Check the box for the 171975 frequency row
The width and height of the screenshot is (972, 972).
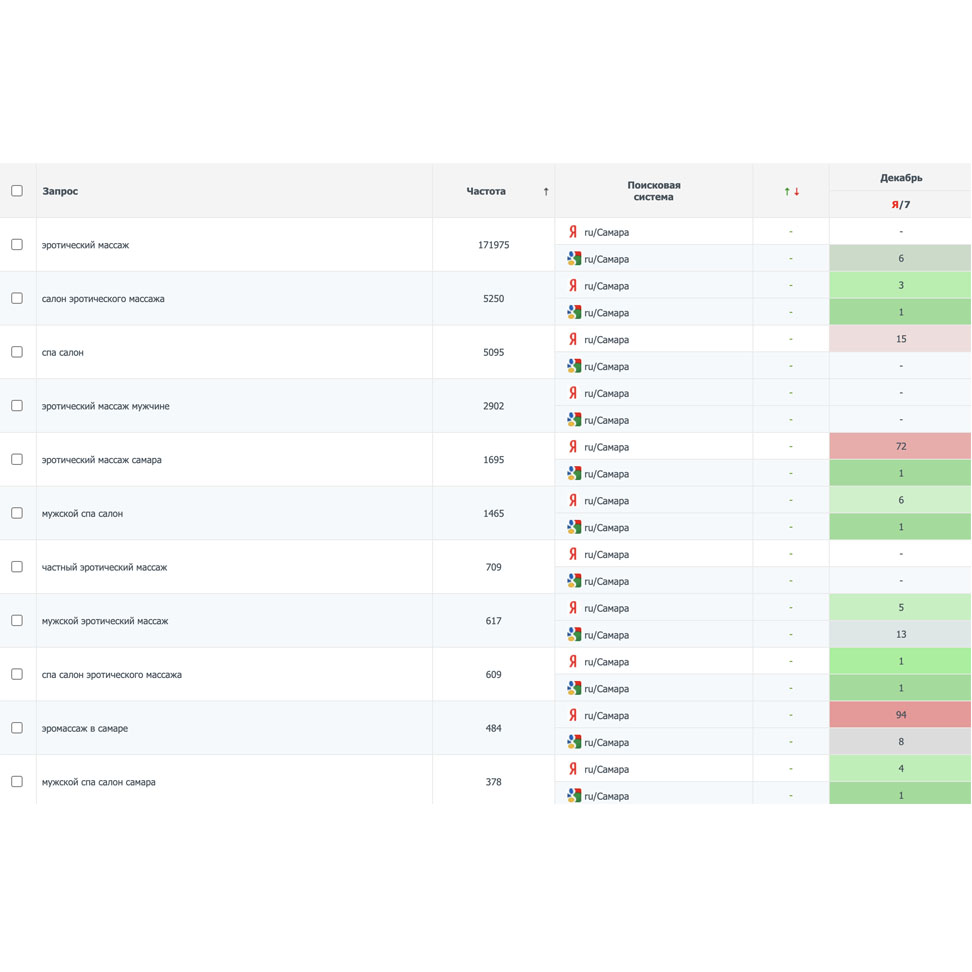click(17, 245)
